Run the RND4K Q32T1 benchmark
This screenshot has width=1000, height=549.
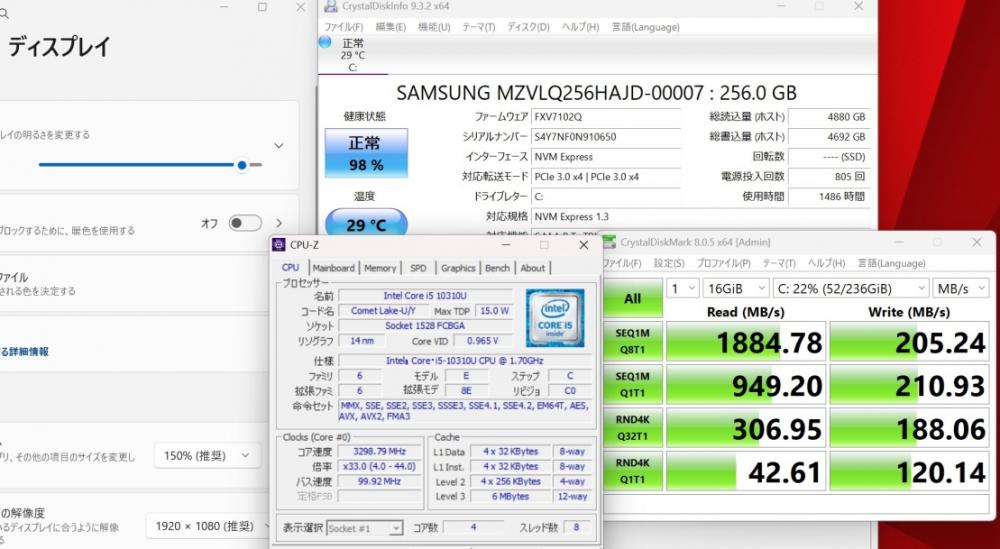pos(633,428)
